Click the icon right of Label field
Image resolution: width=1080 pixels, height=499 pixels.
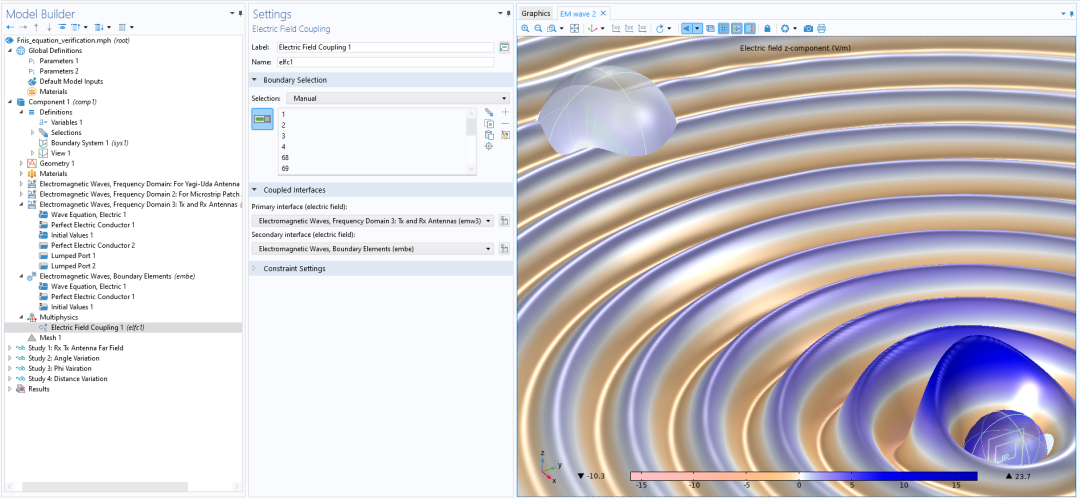click(504, 48)
